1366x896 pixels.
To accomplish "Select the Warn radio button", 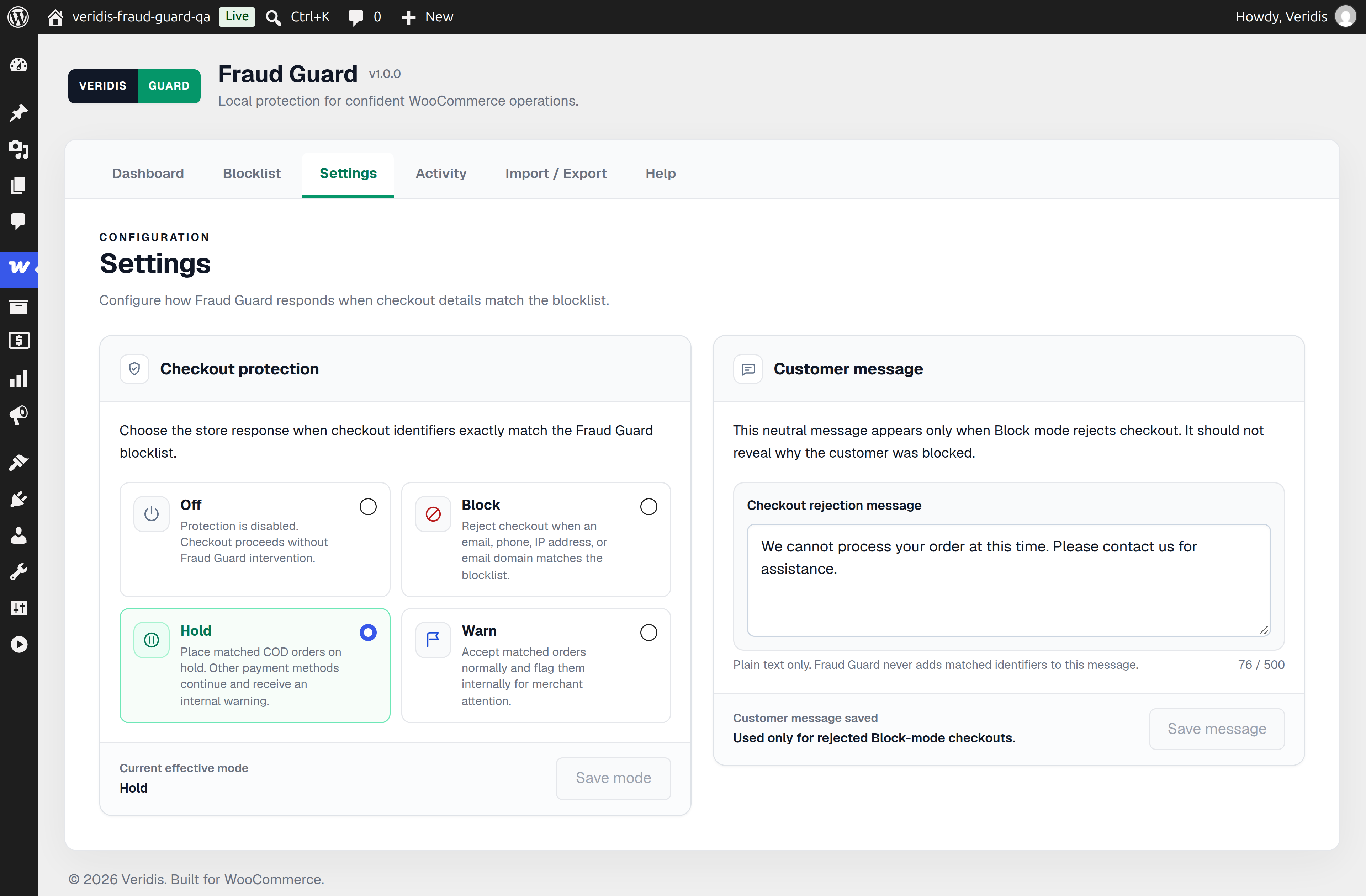I will tap(648, 633).
